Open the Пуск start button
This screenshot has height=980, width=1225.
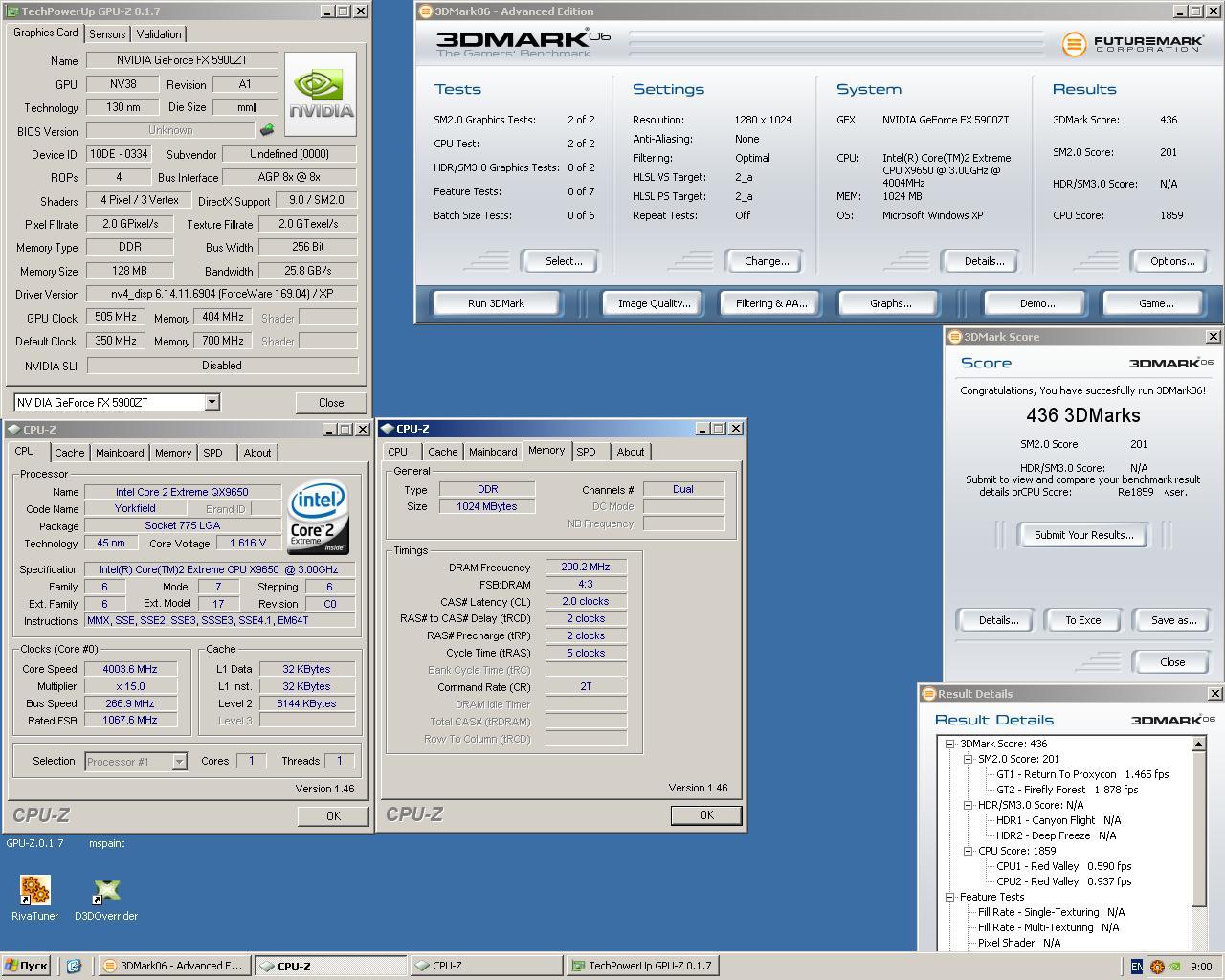pyautogui.click(x=26, y=966)
